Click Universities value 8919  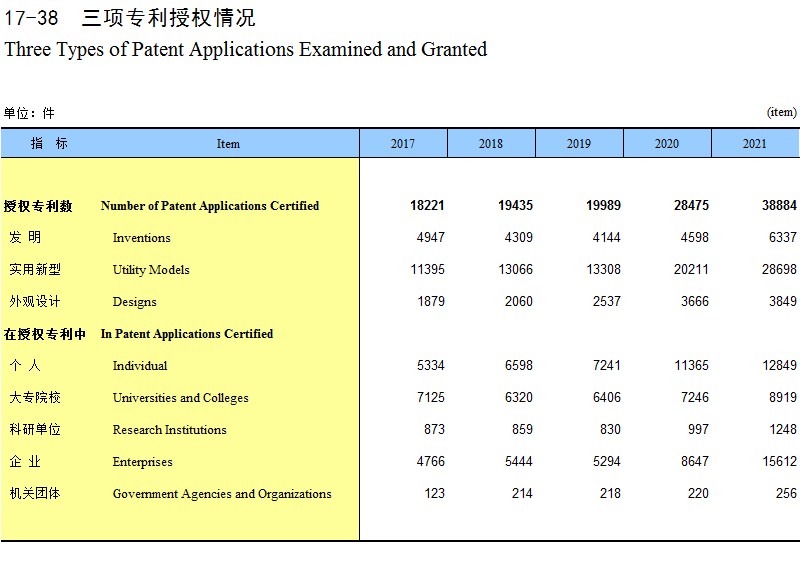783,397
